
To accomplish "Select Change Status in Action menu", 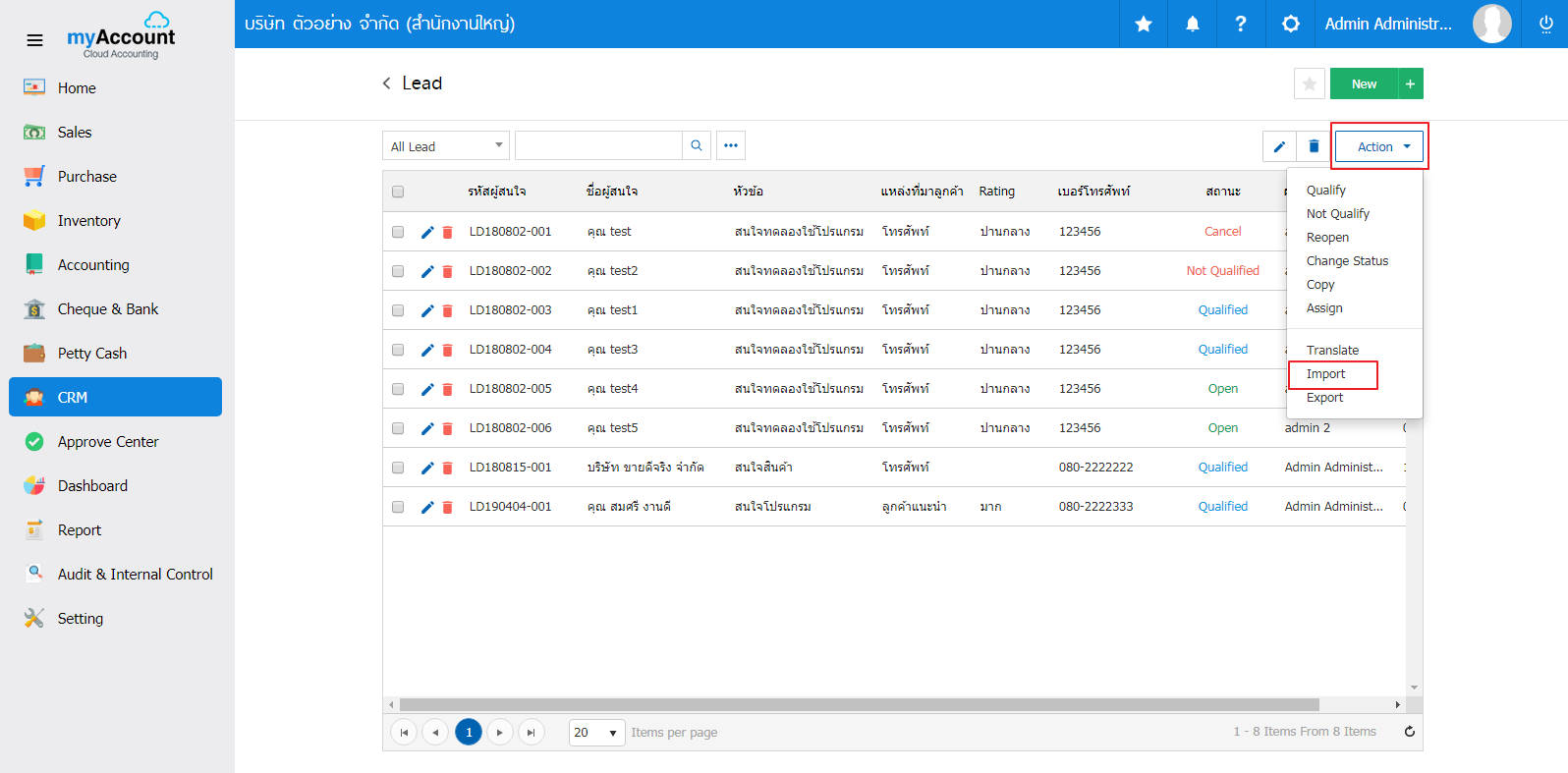I will (x=1347, y=261).
